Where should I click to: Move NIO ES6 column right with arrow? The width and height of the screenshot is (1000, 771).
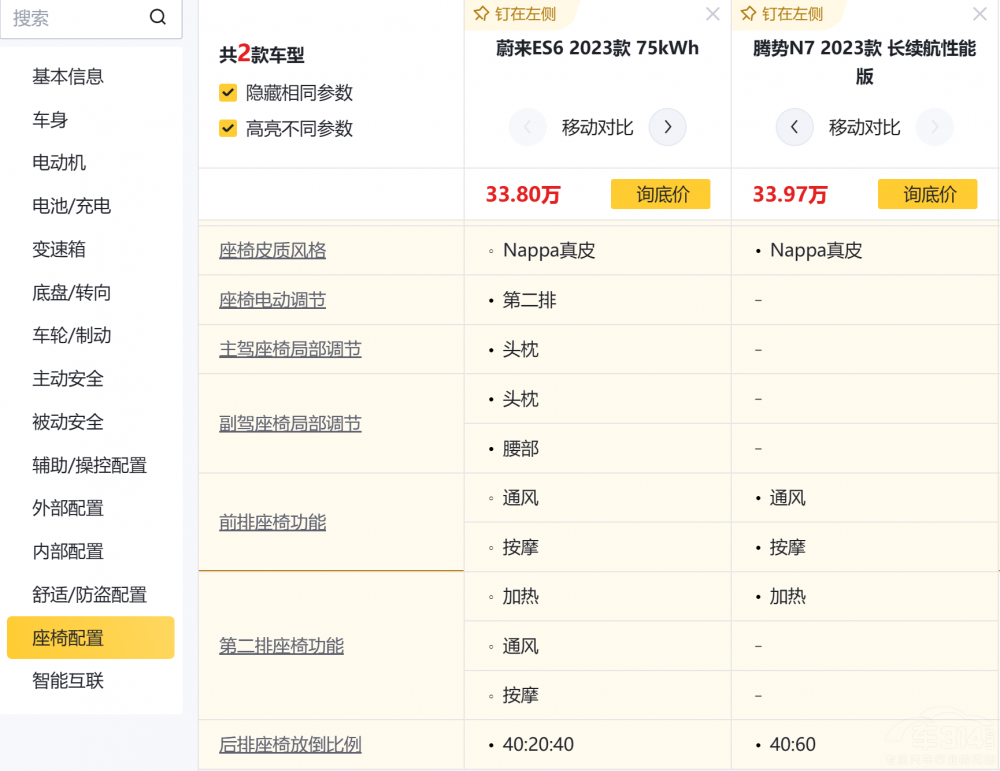click(x=667, y=127)
